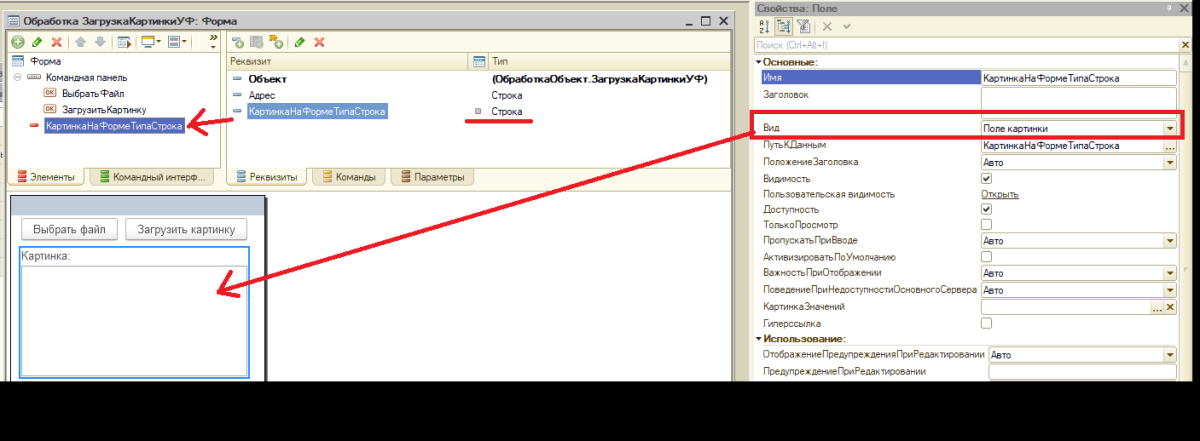Click the Открыть link for user visibility
This screenshot has height=441, width=1200.
pos(999,193)
